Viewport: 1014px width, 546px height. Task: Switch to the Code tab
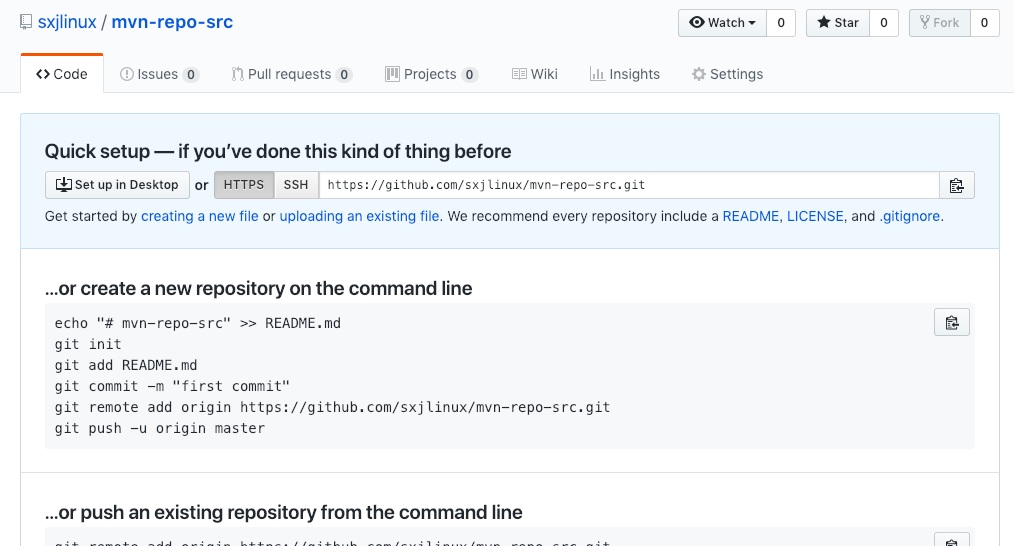(x=62, y=74)
